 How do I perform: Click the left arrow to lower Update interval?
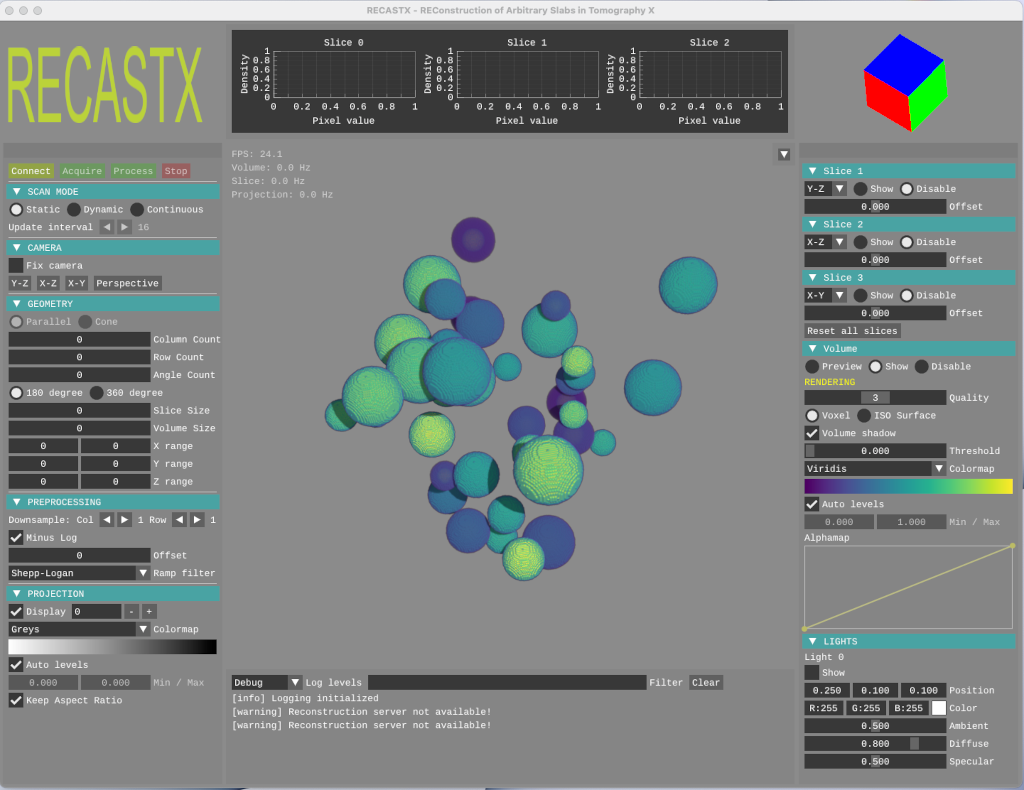click(x=106, y=227)
